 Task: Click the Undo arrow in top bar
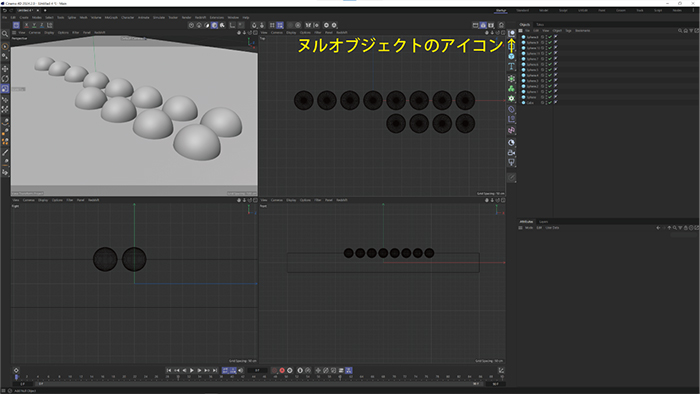(4, 10)
